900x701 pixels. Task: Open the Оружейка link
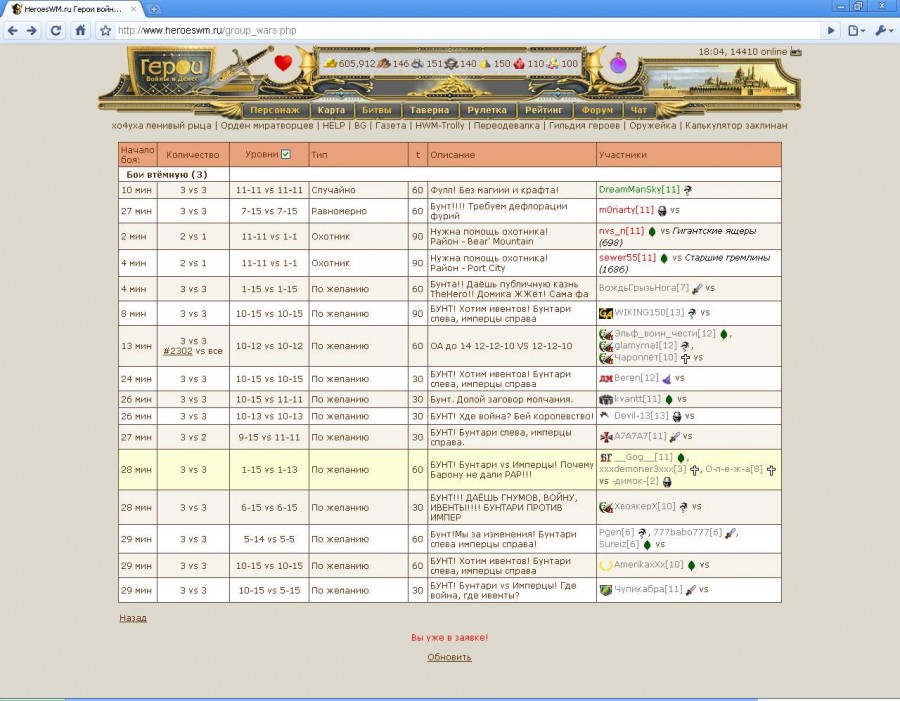653,125
